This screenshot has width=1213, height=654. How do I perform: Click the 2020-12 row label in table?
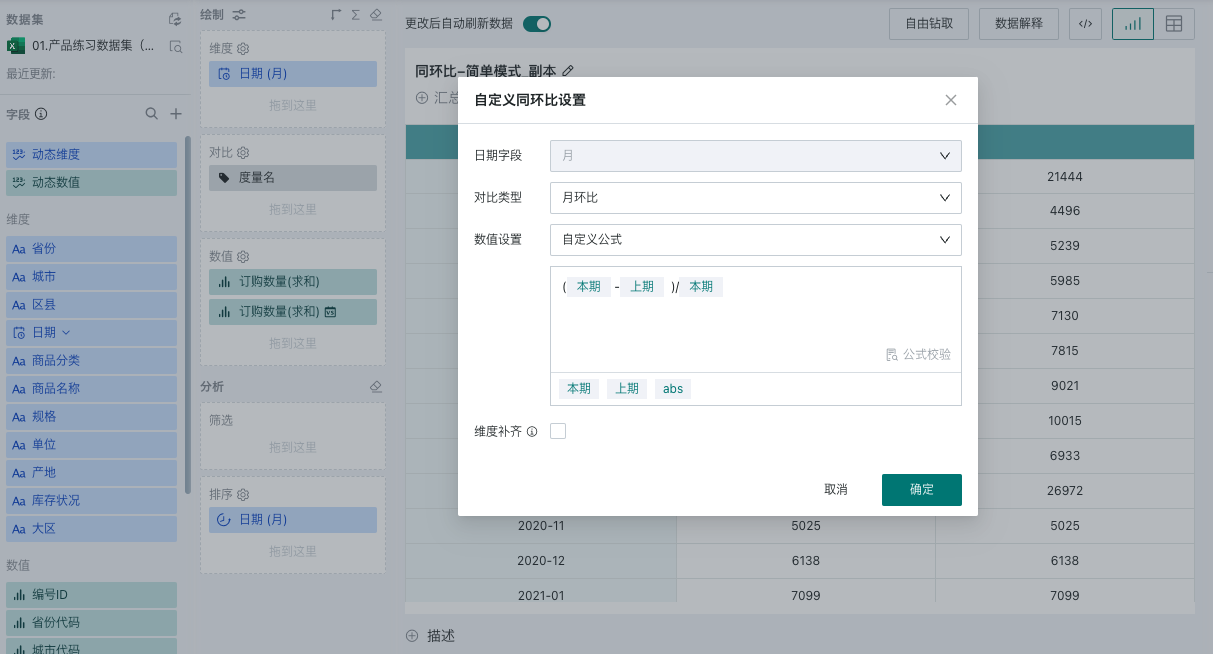tap(541, 561)
